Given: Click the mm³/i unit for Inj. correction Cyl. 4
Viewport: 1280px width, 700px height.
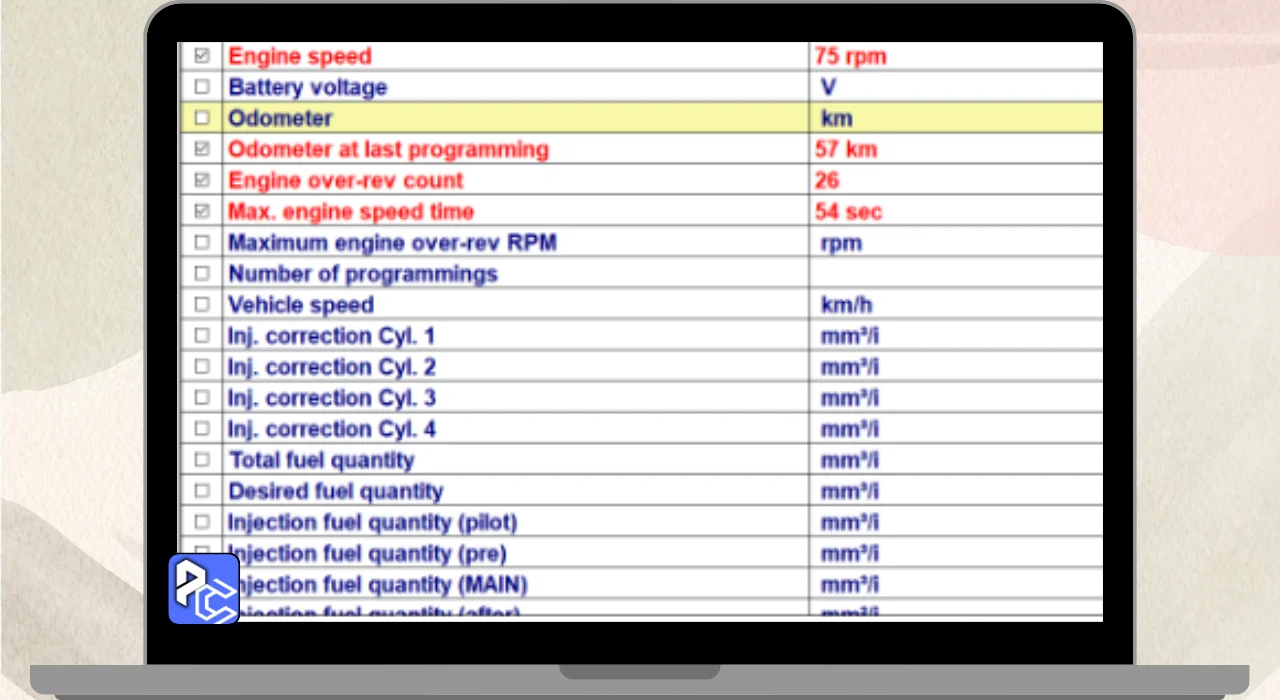Looking at the screenshot, I should pos(850,428).
